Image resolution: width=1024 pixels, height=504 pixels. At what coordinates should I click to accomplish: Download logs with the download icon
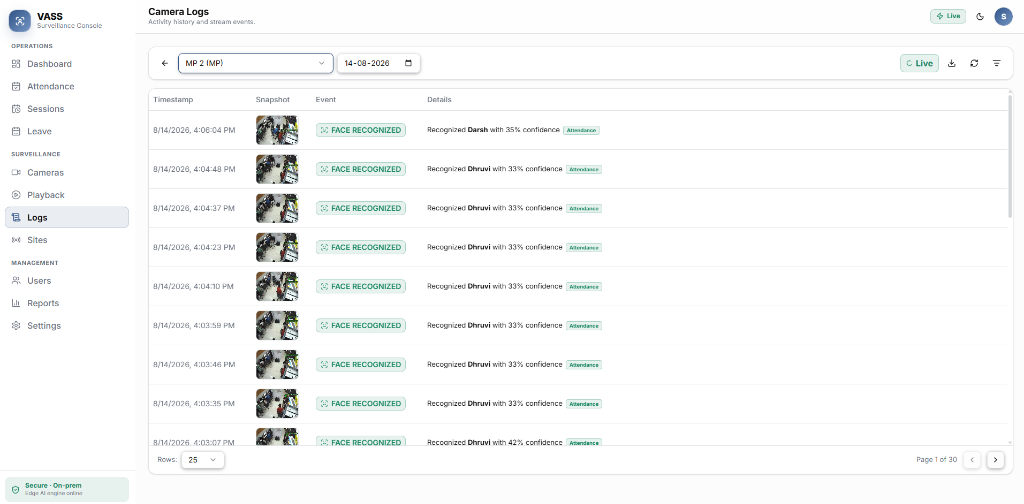click(x=952, y=63)
